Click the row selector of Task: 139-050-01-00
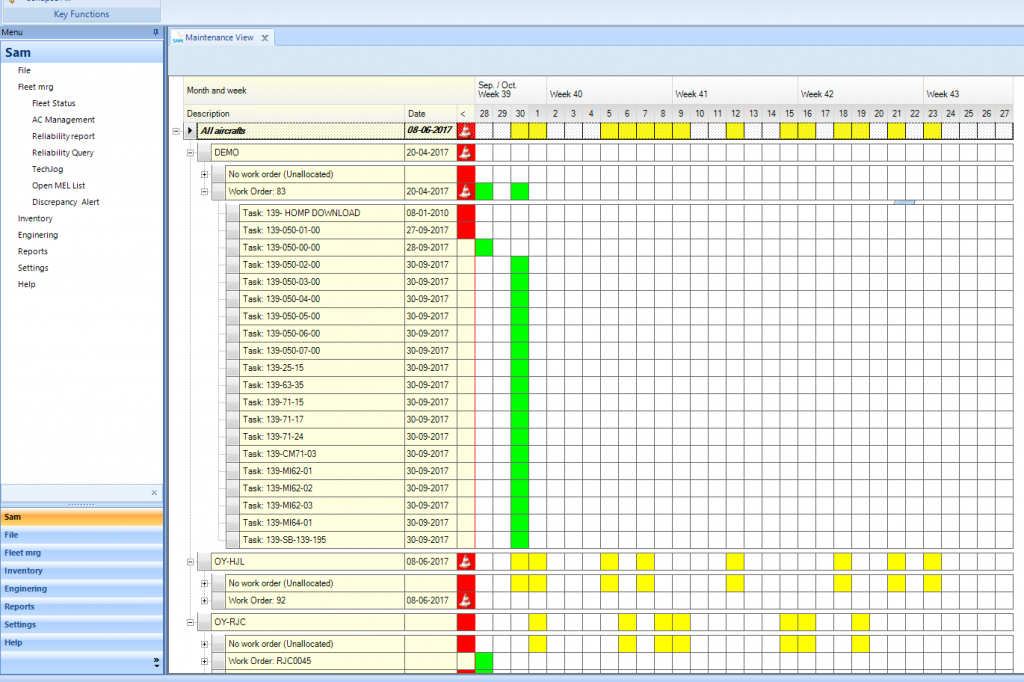1024x682 pixels. point(232,230)
